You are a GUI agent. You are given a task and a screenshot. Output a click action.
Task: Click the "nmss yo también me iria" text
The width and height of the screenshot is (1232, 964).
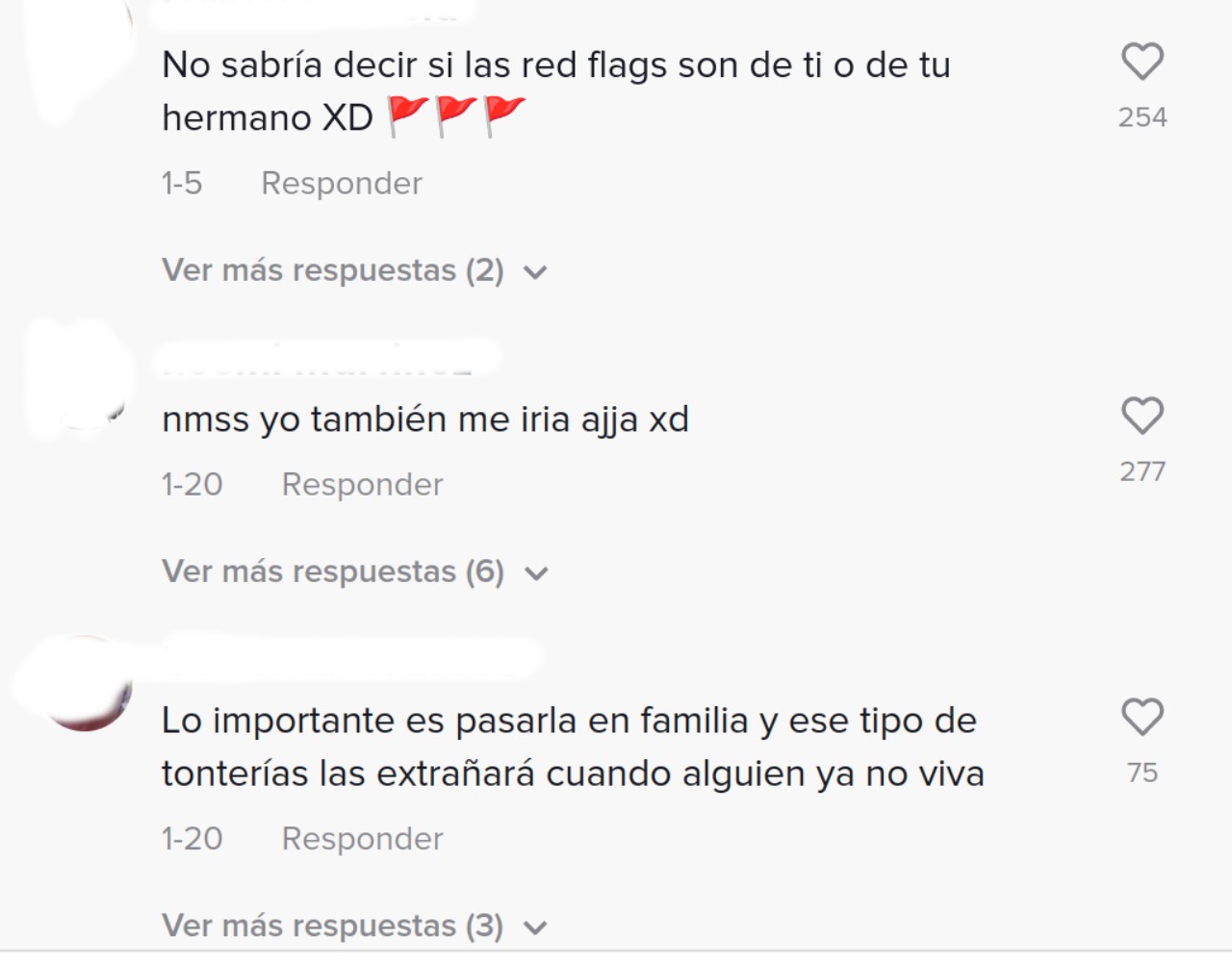pos(425,420)
